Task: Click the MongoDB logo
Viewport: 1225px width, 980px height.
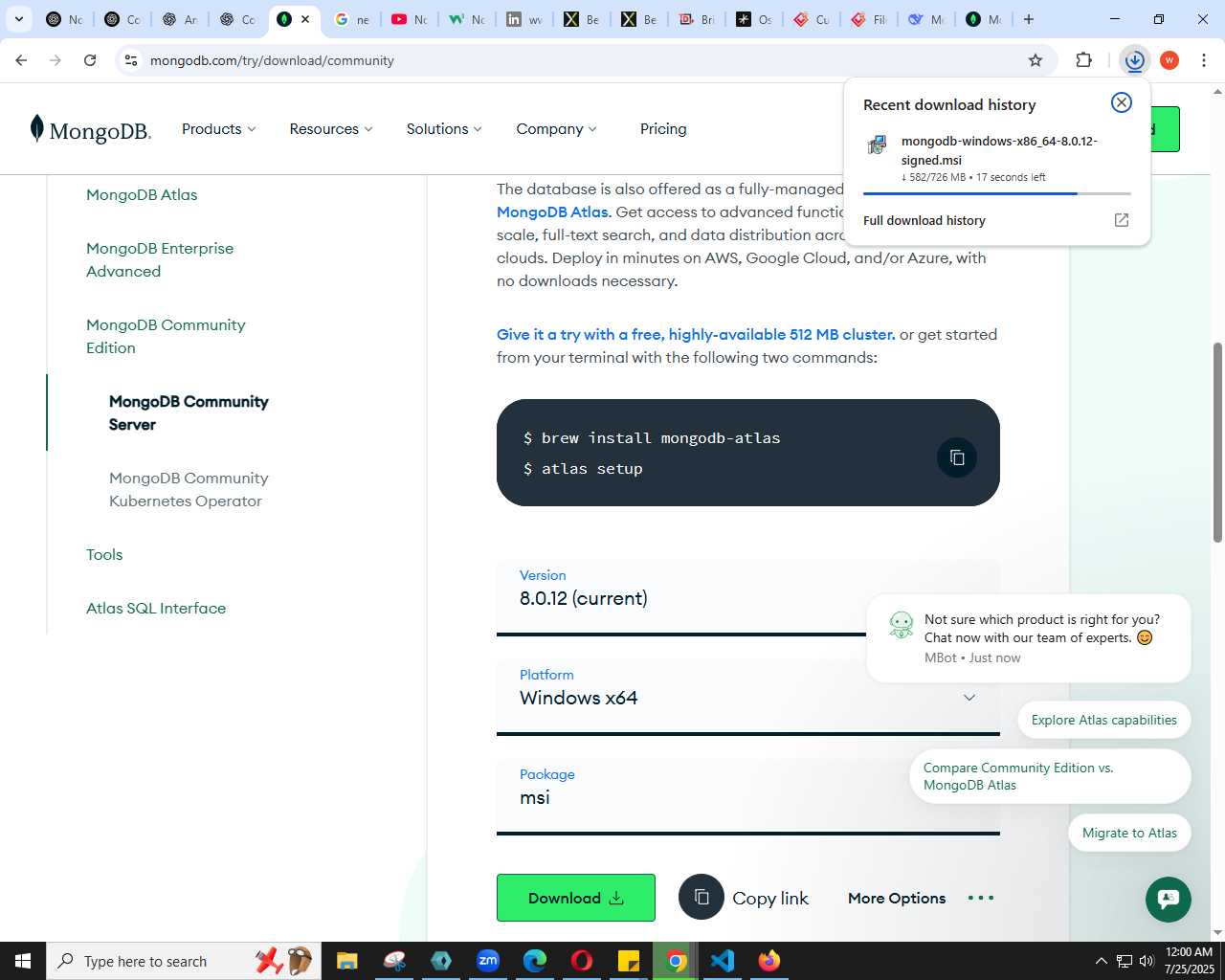Action: point(90,129)
